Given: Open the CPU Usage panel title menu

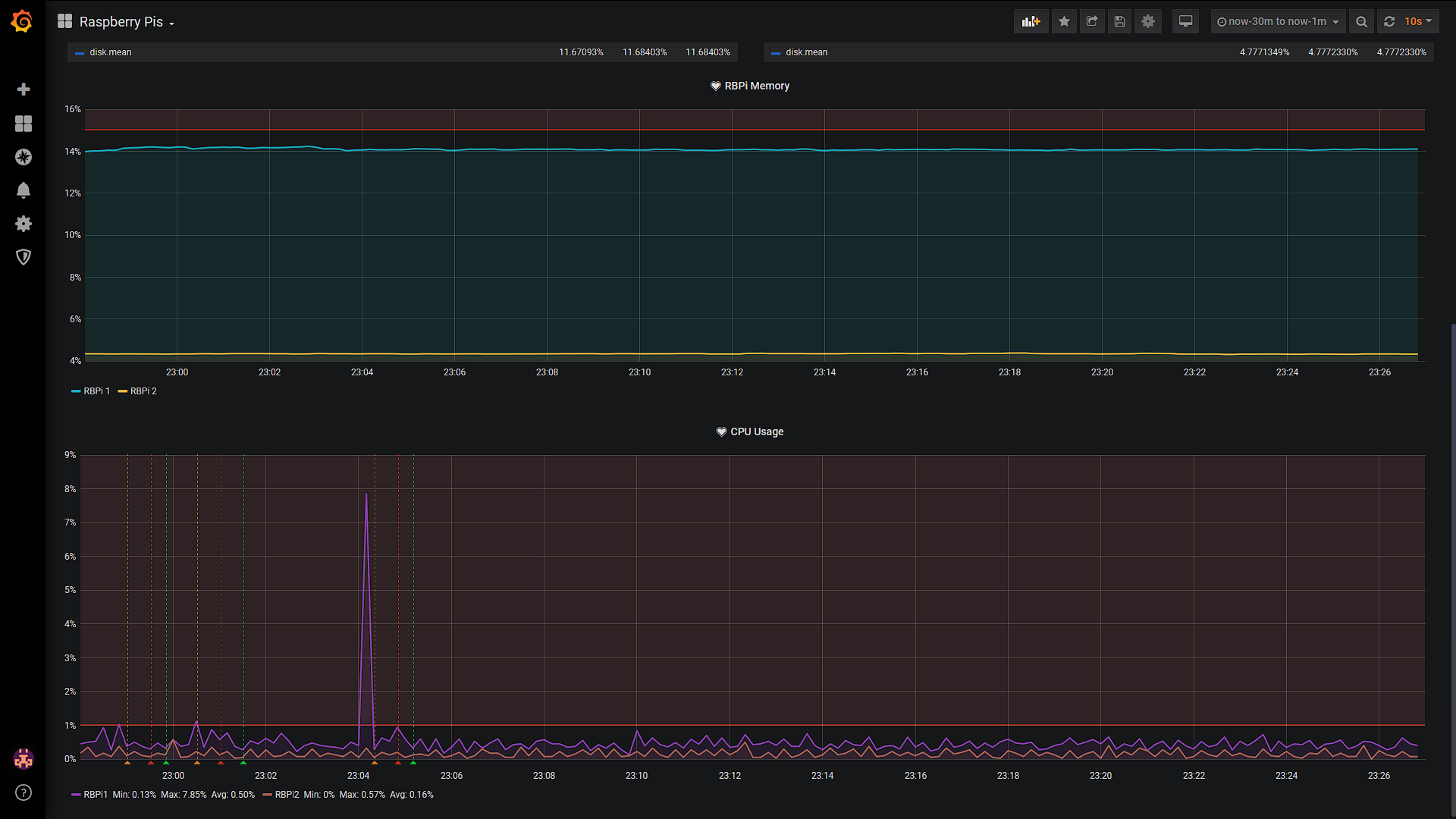Looking at the screenshot, I should [x=757, y=431].
